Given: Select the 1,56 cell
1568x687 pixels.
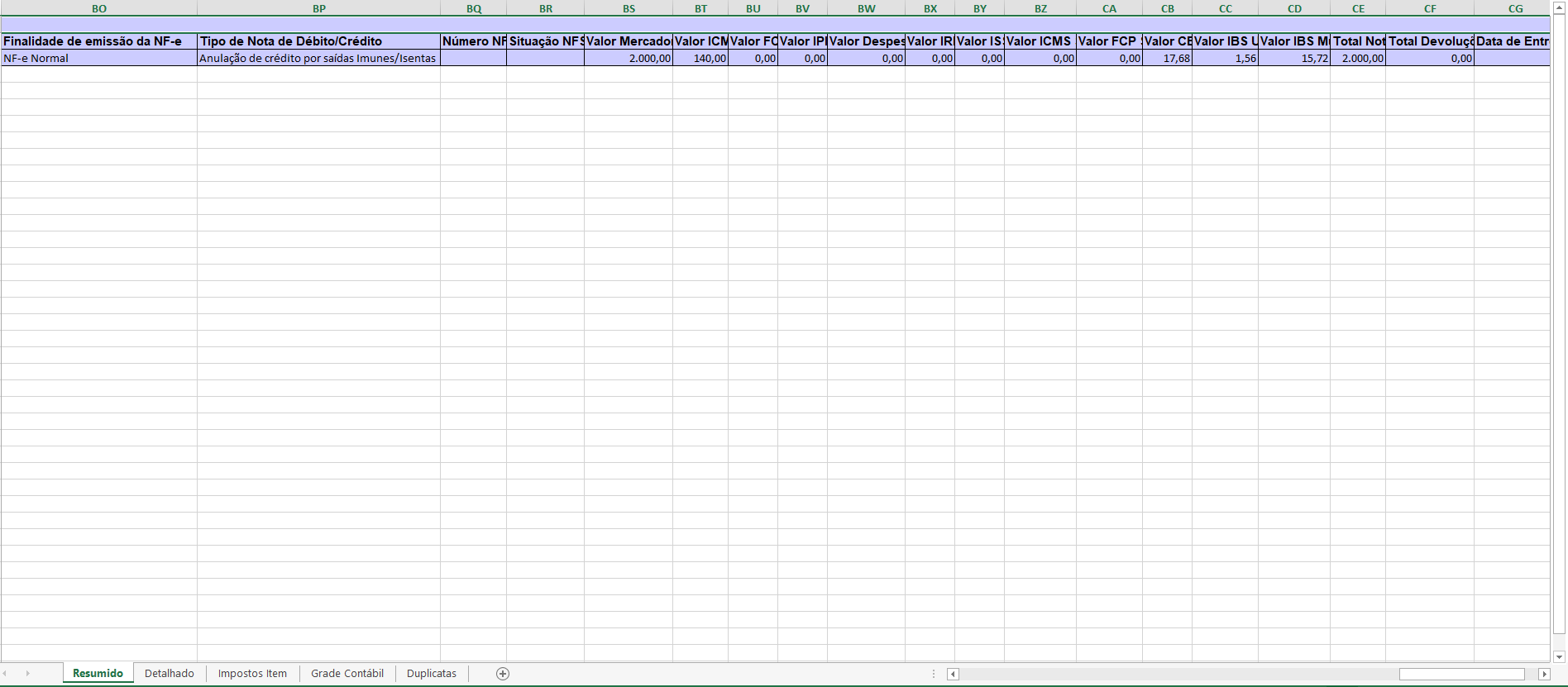Looking at the screenshot, I should point(1226,59).
